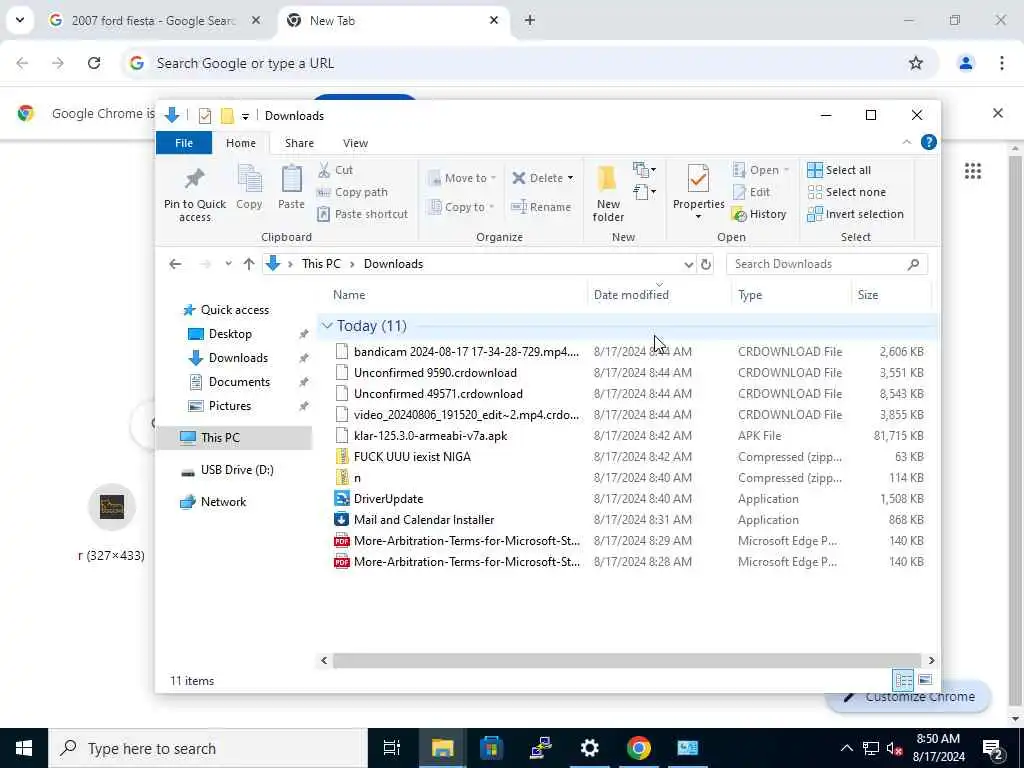Open Google apps grid
Viewport: 1024px width, 768px height.
973,171
